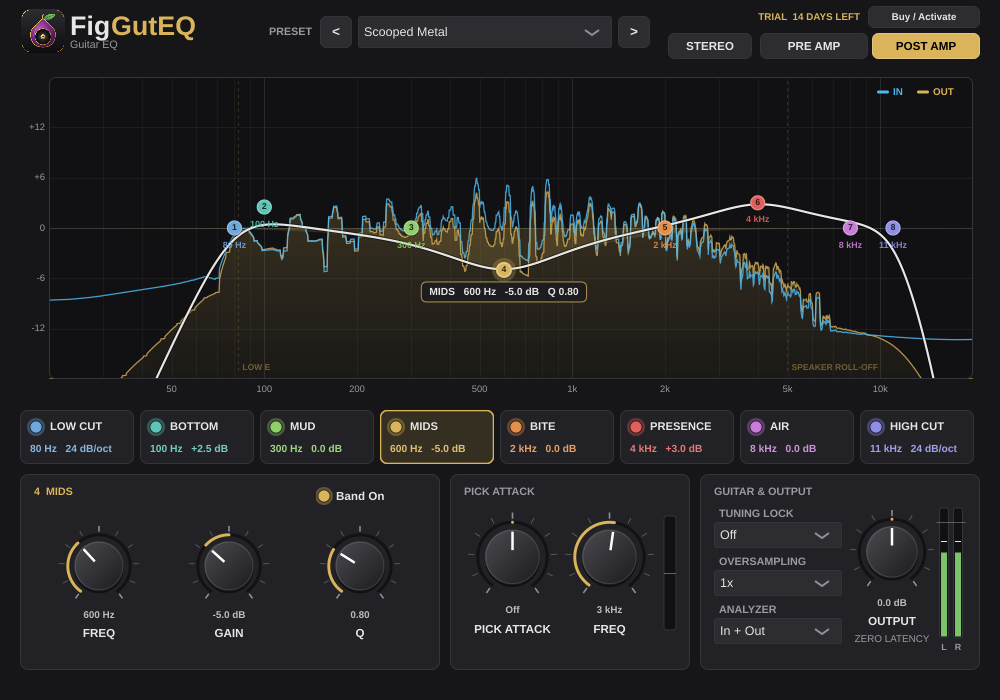Viewport: 1000px width, 700px height.
Task: Click the IN legend indicator
Action: [890, 92]
